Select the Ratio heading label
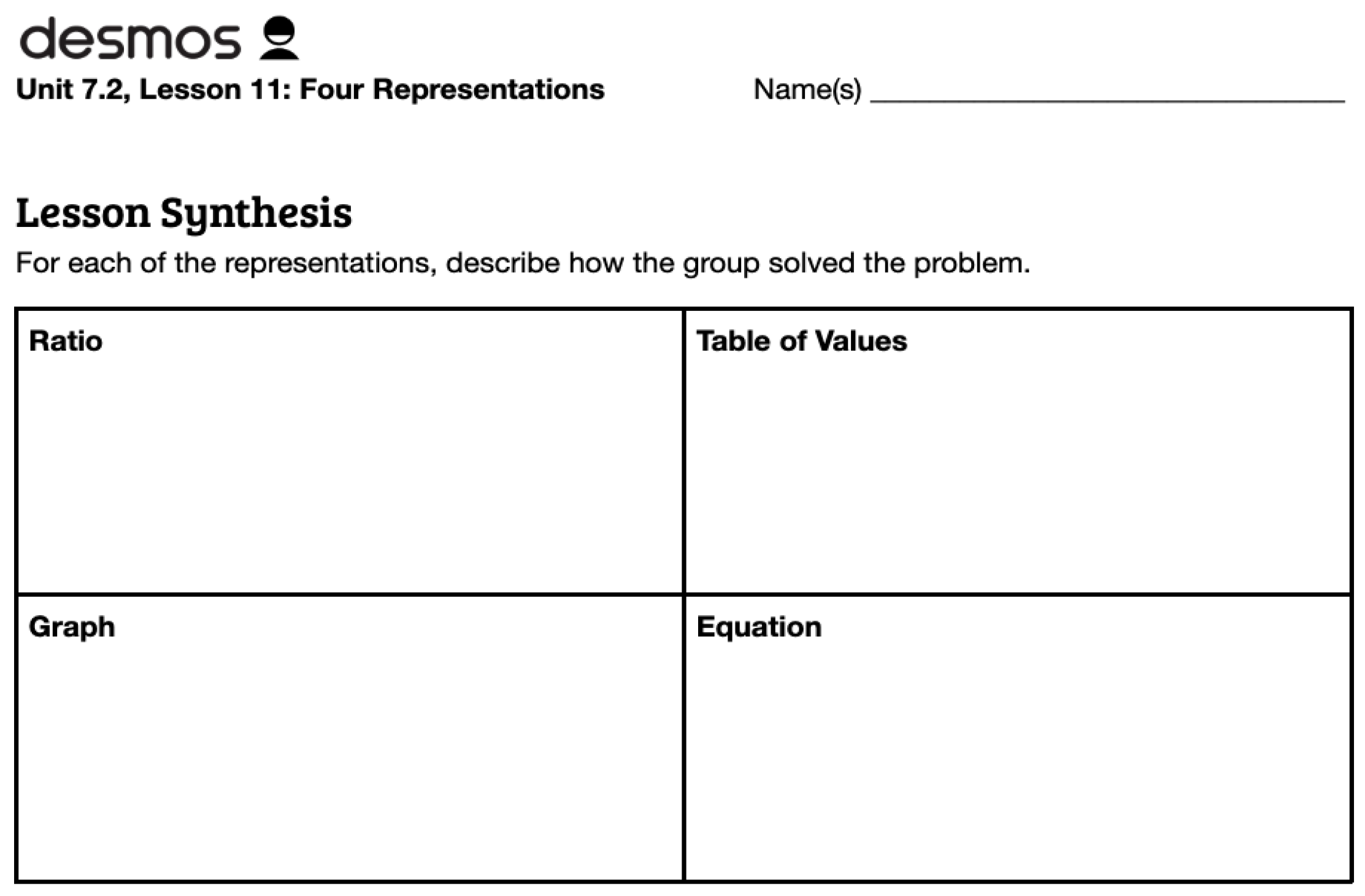1365x896 pixels. pos(66,341)
